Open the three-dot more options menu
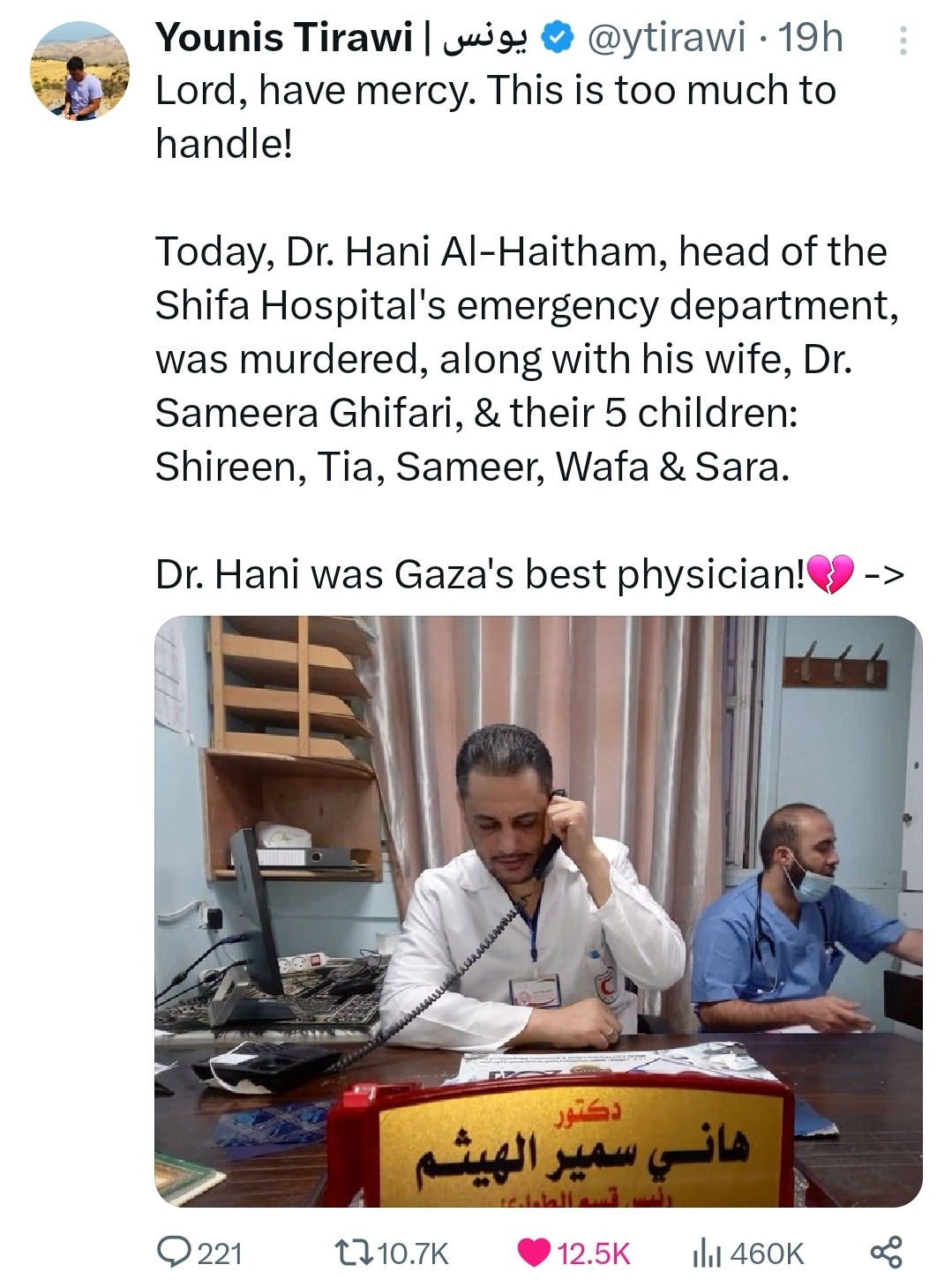Viewport: 952px width, 1287px height. [x=903, y=41]
